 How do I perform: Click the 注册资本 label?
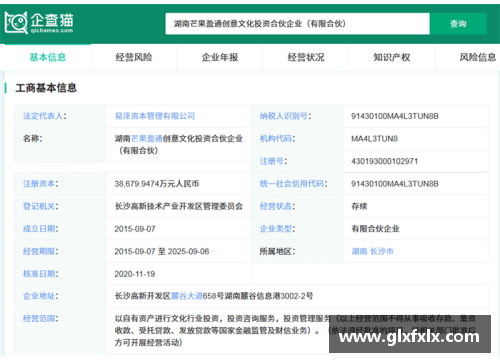pos(39,184)
